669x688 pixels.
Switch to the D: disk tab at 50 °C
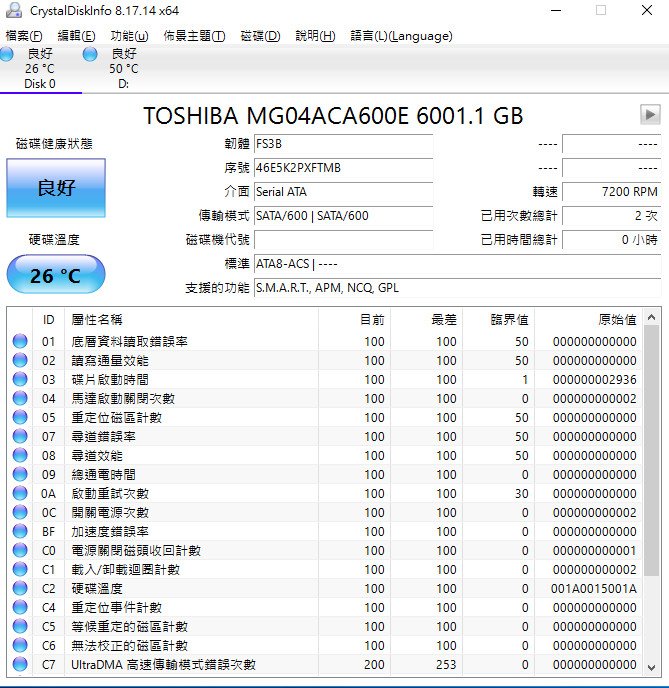click(124, 68)
